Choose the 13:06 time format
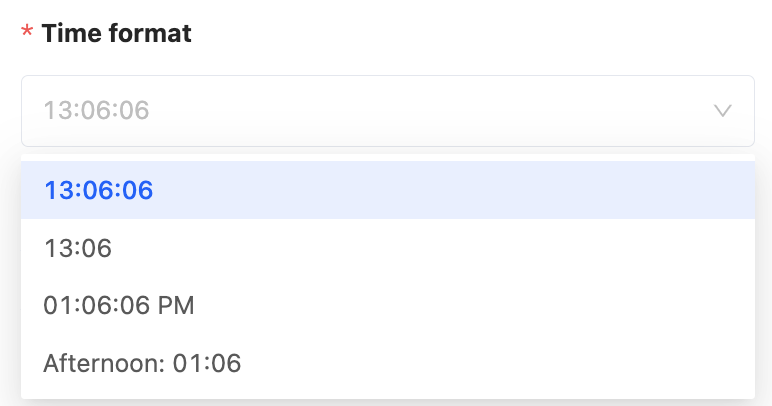Screen dimensions: 772x406 pos(78,248)
